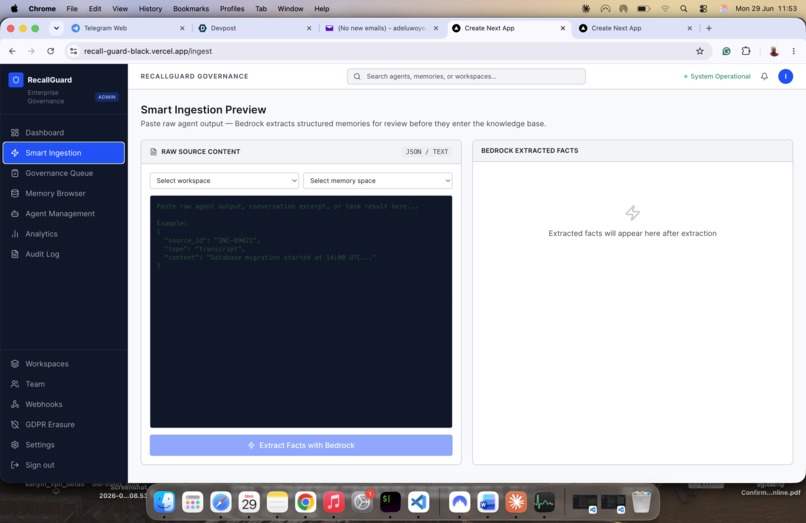Viewport: 806px width, 523px height.
Task: Bookmark this page with the star icon
Action: (700, 51)
